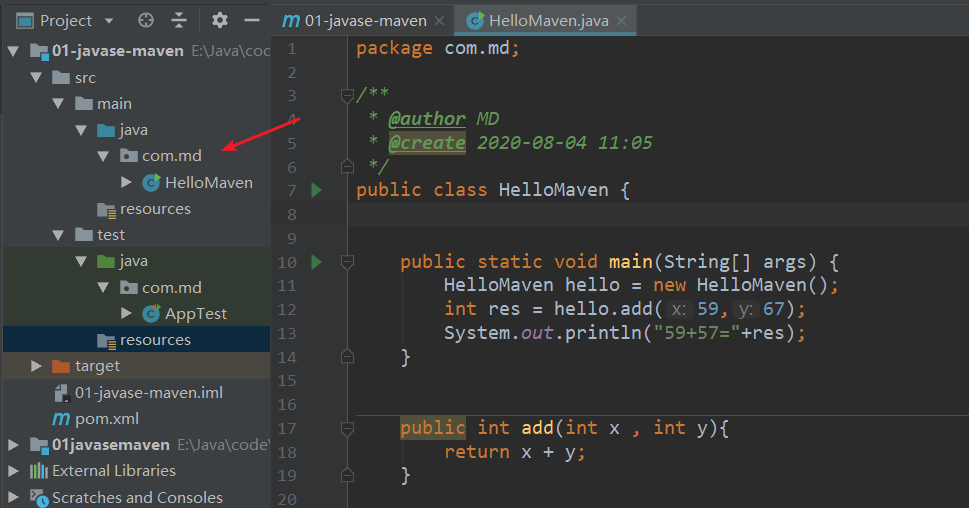Expand the External Libraries node

coord(14,471)
